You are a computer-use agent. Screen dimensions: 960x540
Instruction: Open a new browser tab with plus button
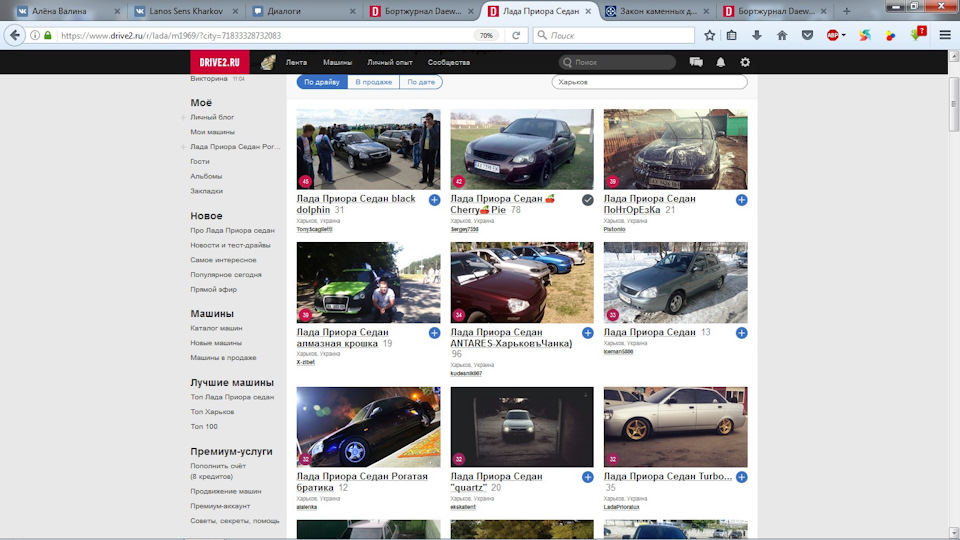(847, 11)
